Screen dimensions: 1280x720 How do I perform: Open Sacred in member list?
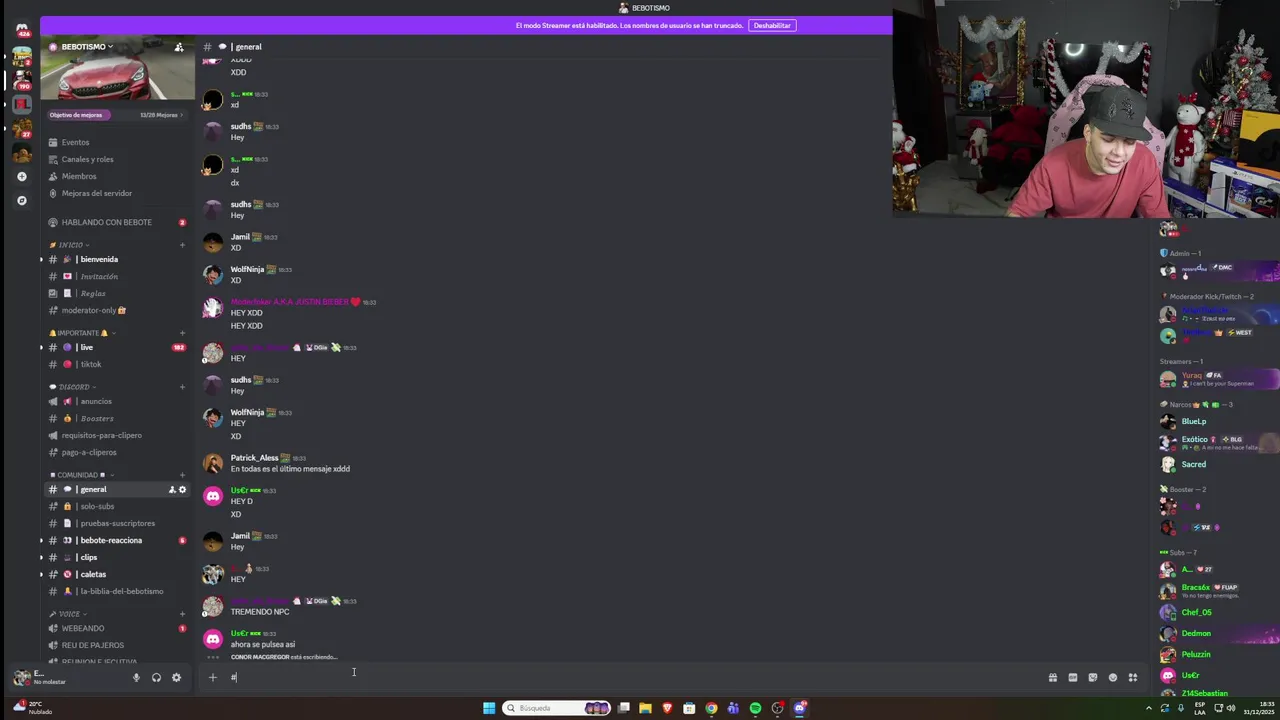(x=1193, y=464)
